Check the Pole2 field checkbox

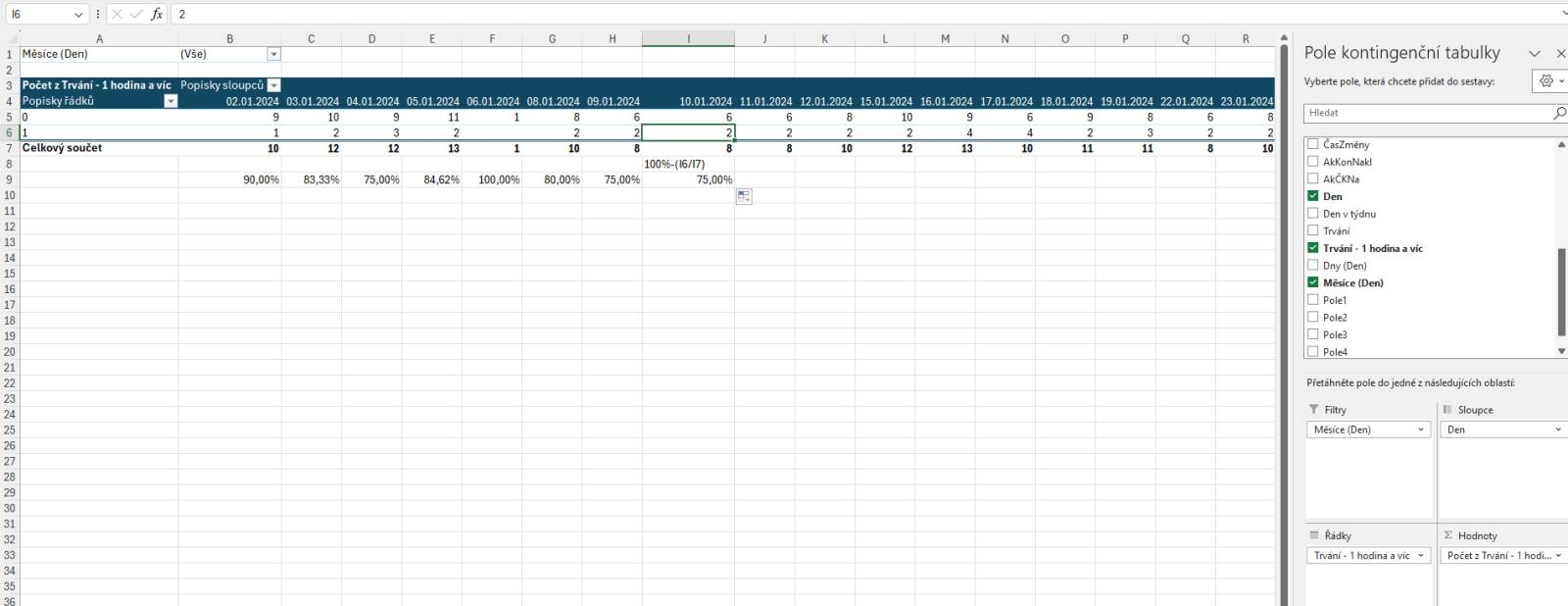pos(1313,317)
